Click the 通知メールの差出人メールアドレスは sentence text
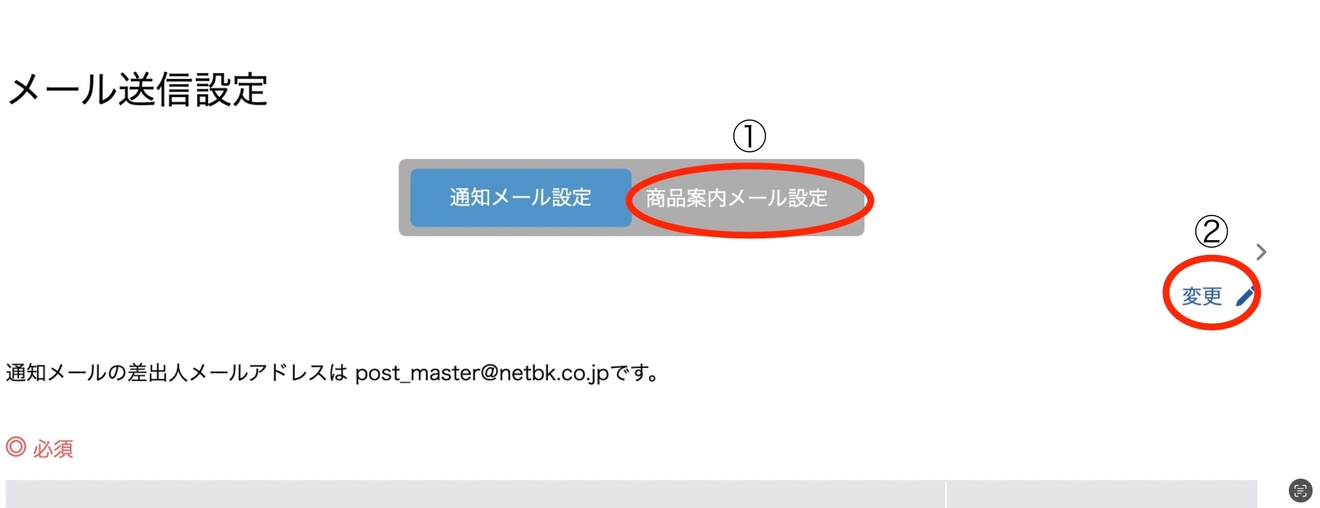The width and height of the screenshot is (1320, 508). tap(176, 375)
